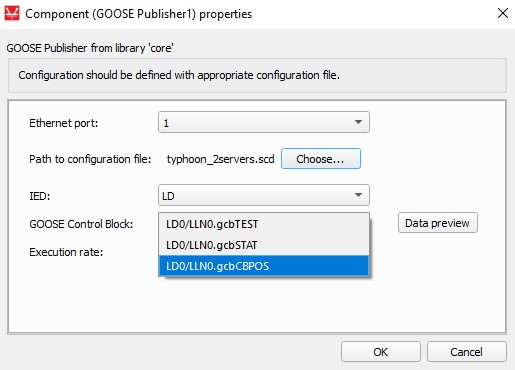Click the Execution rate label
The image size is (515, 370).
66,252
